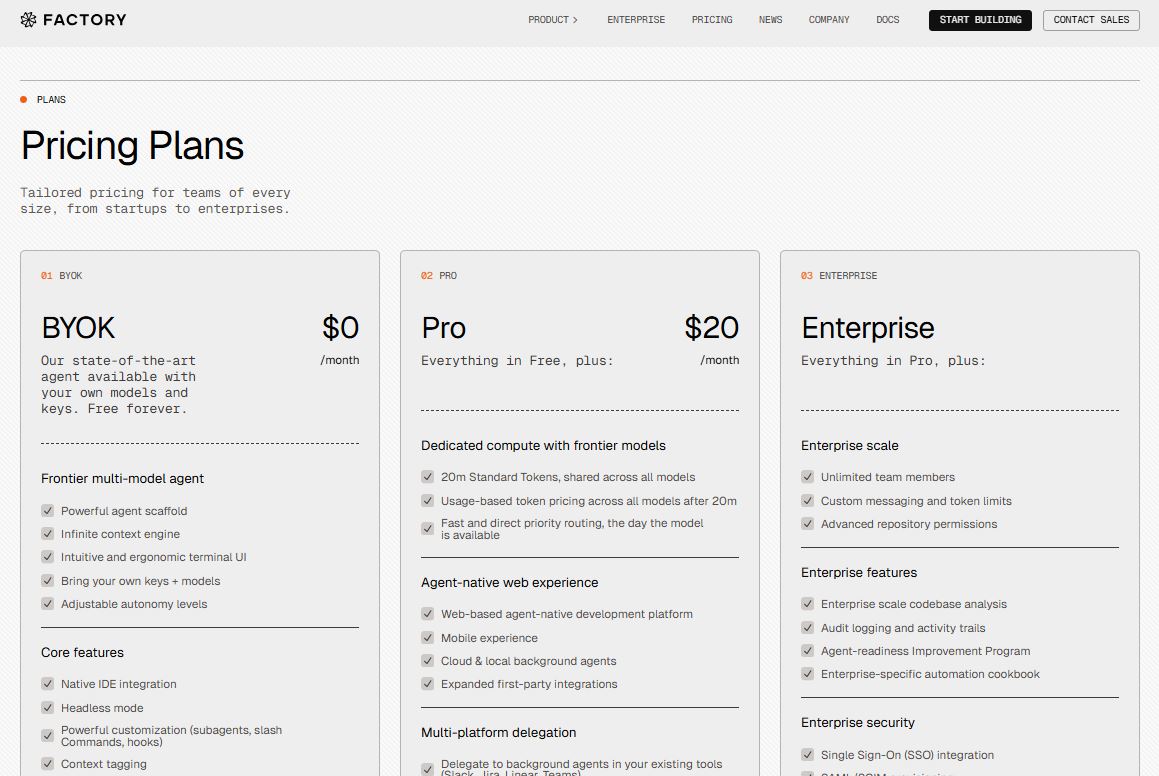
Task: Open the Enterprise nav item
Action: pos(635,20)
